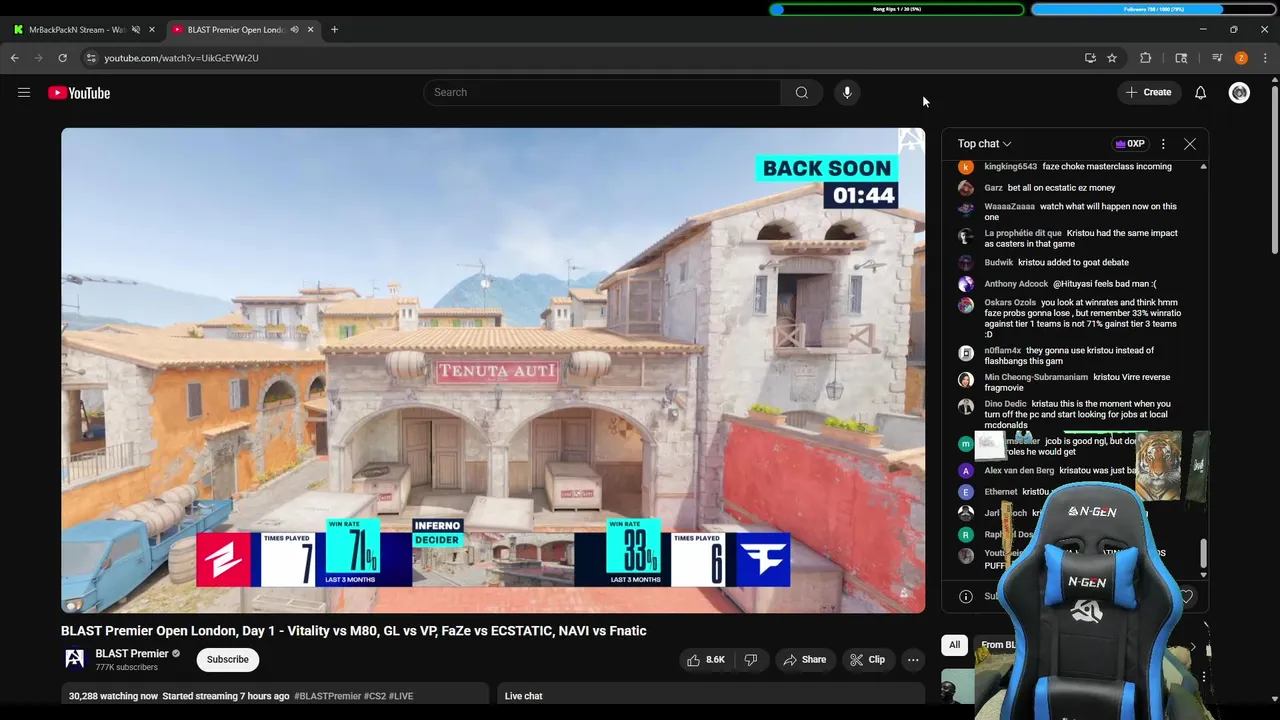Viewport: 1280px width, 720px height.
Task: Click chat user Alex van den Berg
Action: (x=1019, y=471)
